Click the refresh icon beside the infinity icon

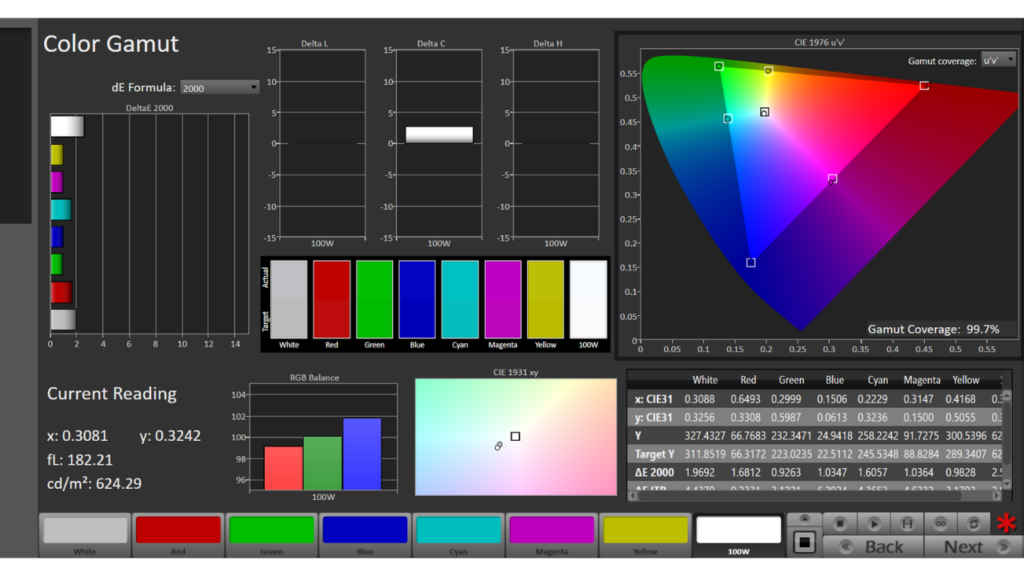(973, 523)
